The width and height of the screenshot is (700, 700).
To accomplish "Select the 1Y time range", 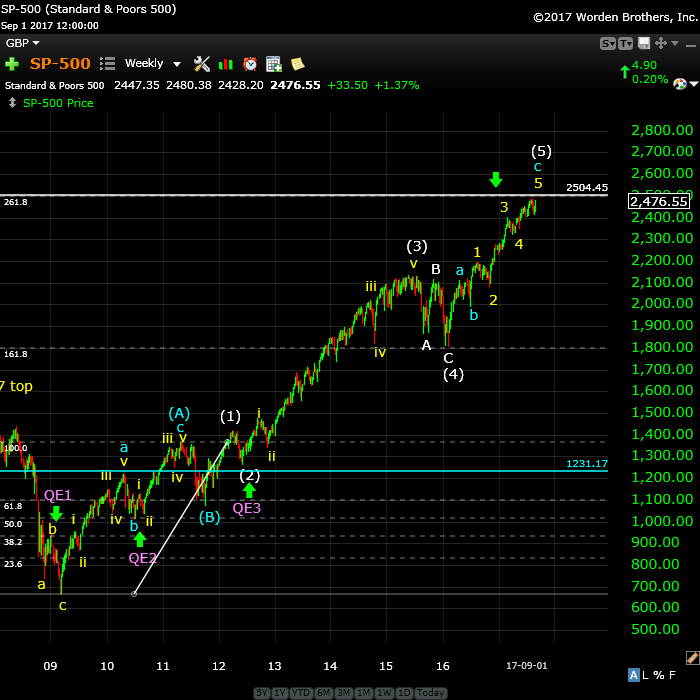I will [279, 692].
